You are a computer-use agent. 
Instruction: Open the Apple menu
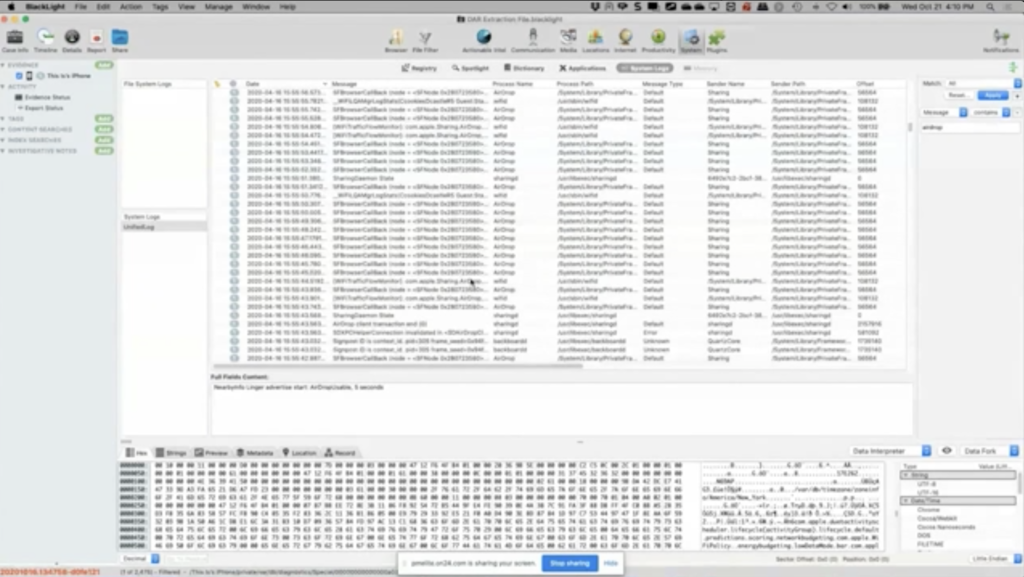pos(10,7)
